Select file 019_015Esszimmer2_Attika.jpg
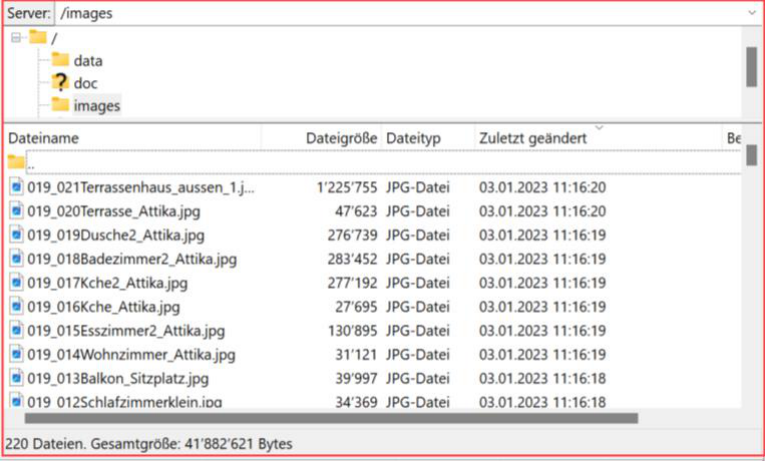The width and height of the screenshot is (765, 461). tap(126, 331)
